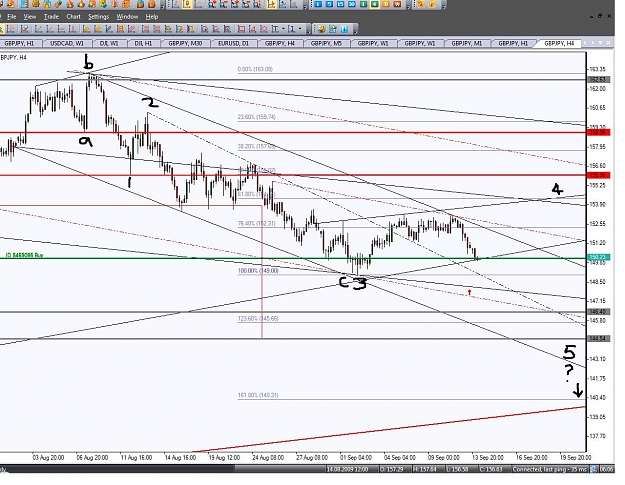Open the Trade menu

51,17
